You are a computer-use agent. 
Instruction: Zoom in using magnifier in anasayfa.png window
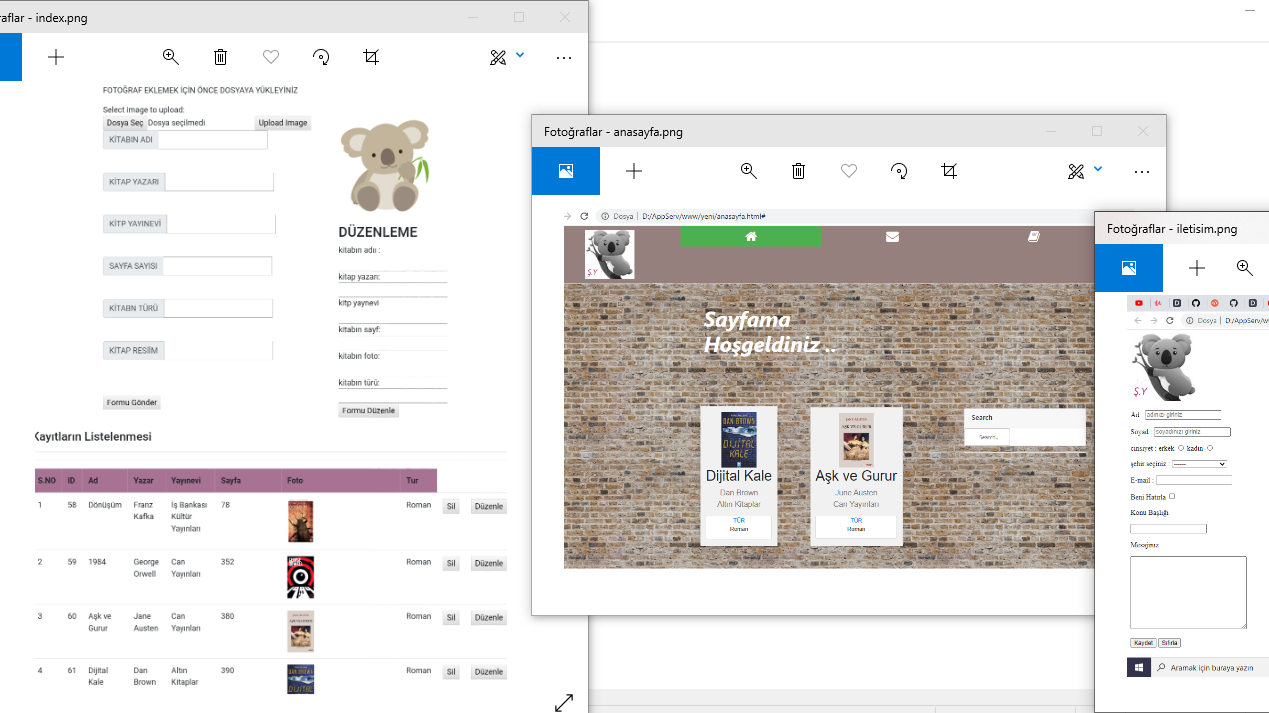749,171
